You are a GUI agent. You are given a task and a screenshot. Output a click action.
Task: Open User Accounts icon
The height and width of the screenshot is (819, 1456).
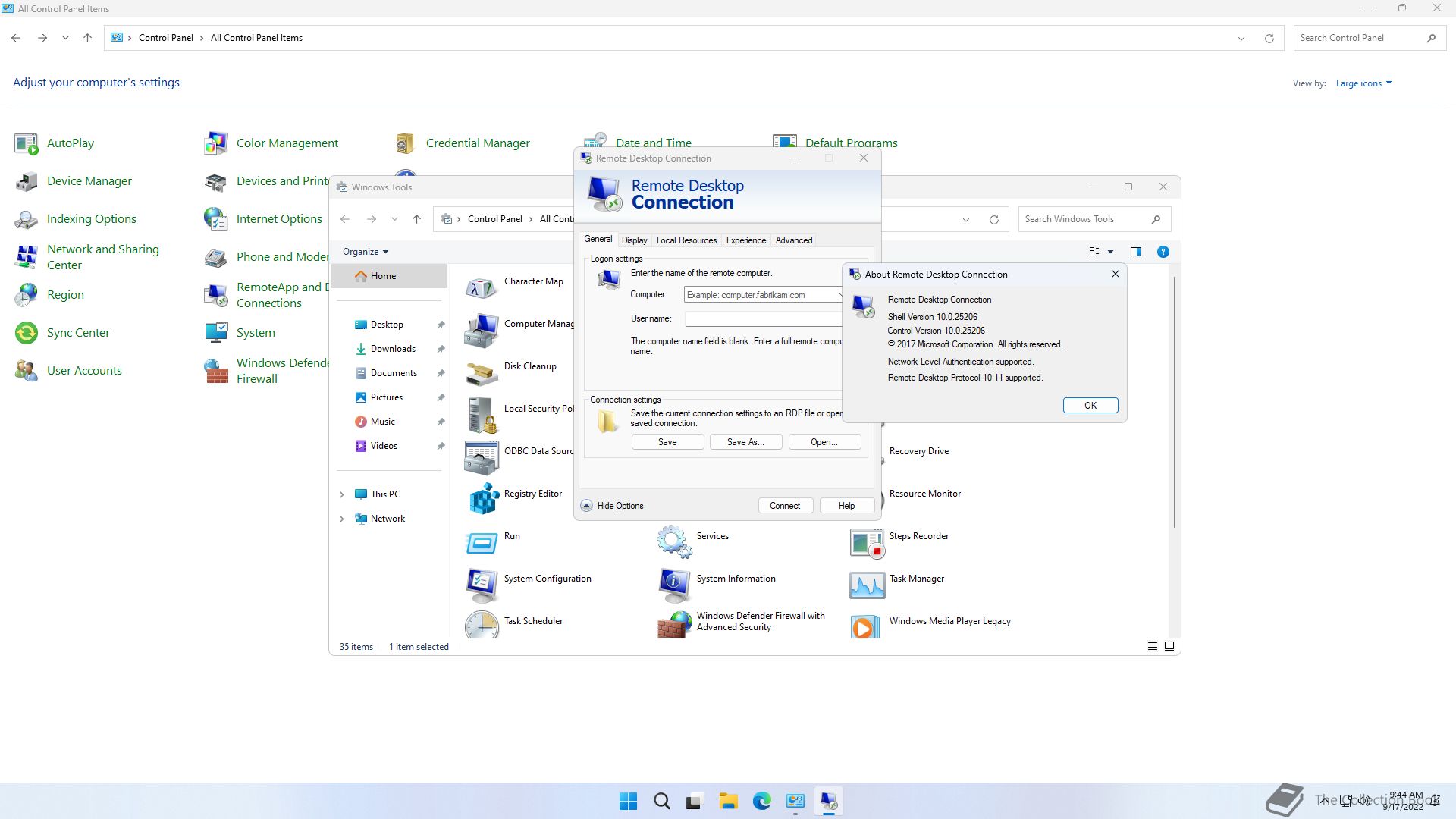point(27,371)
